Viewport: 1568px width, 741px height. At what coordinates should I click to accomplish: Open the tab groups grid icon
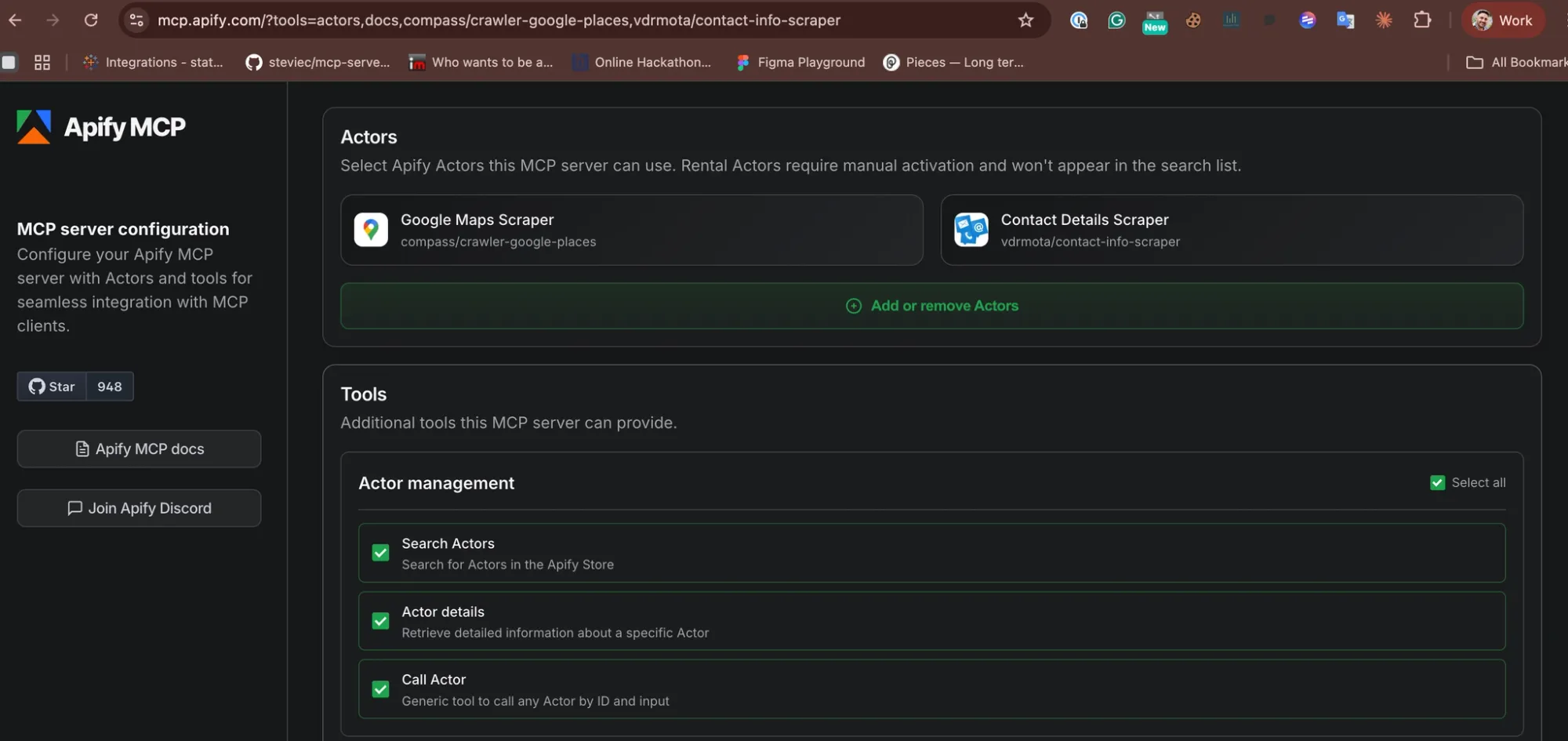[42, 62]
